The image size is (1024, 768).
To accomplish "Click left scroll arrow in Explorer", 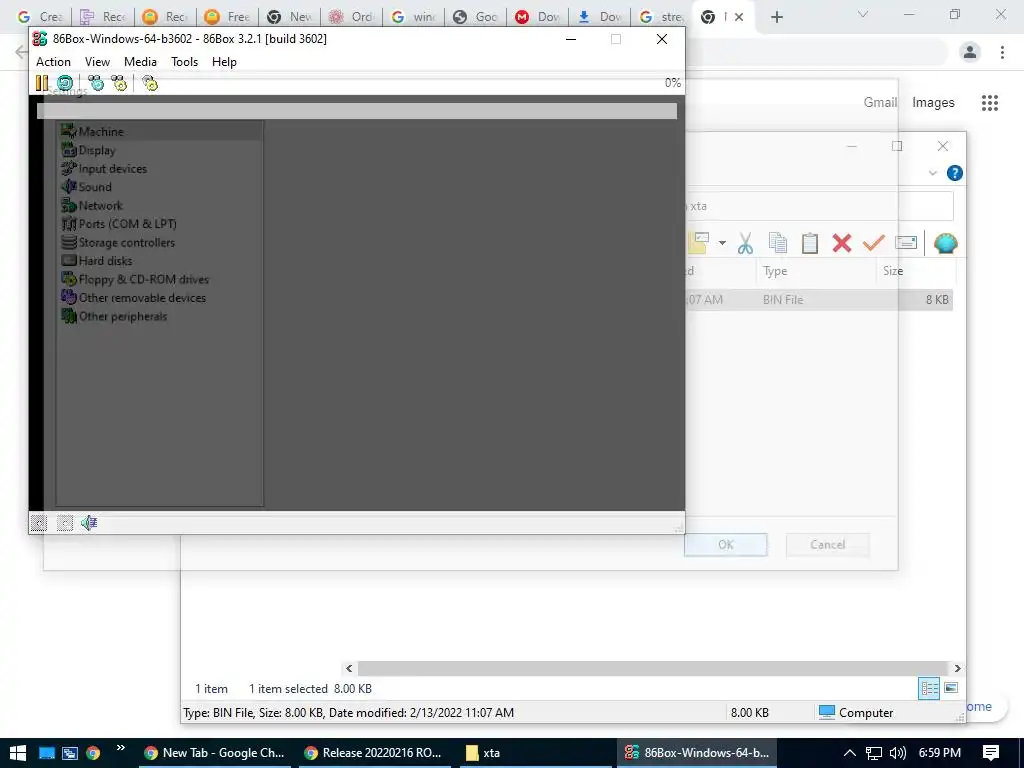I will [349, 668].
